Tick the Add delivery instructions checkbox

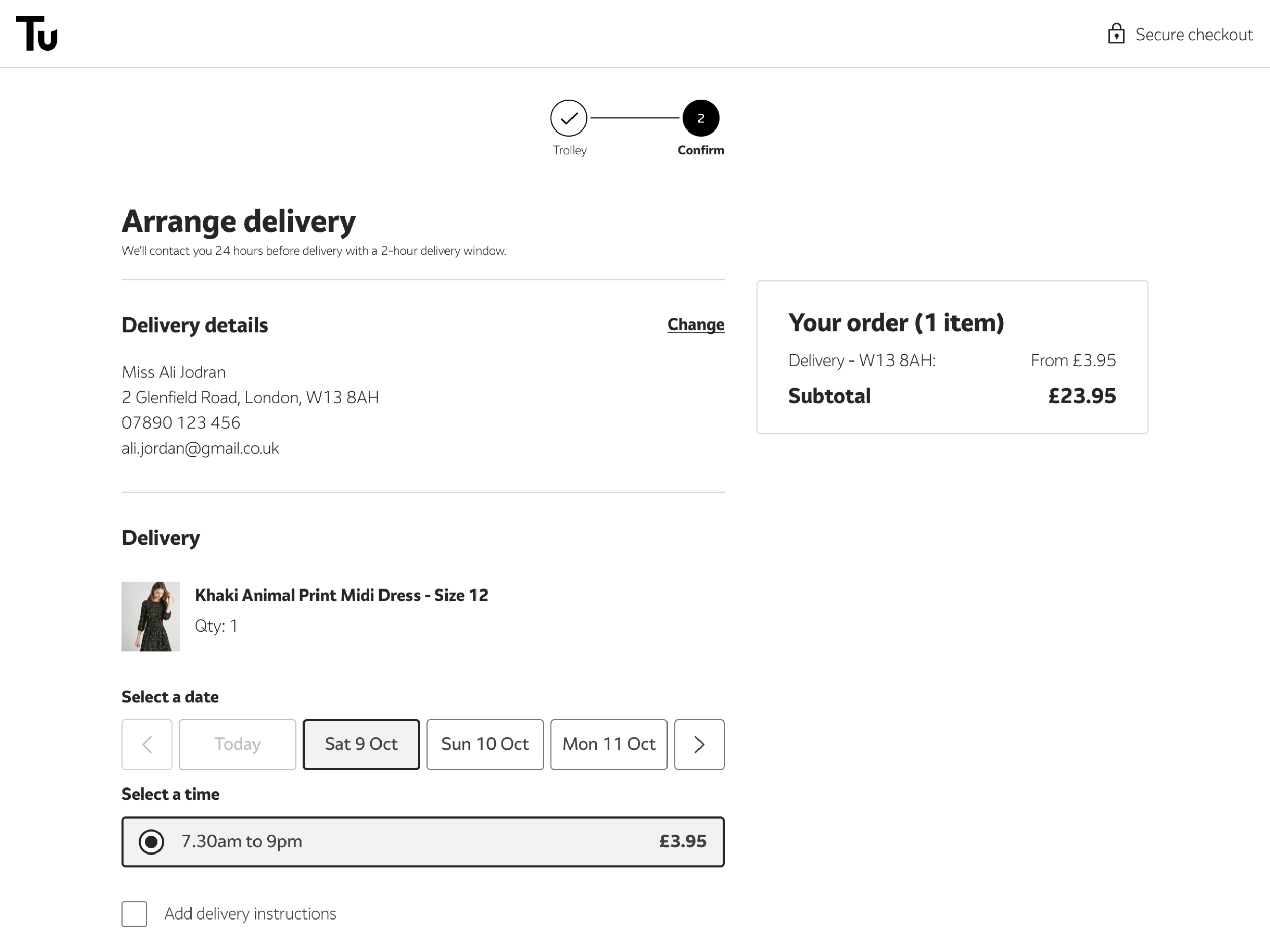134,913
